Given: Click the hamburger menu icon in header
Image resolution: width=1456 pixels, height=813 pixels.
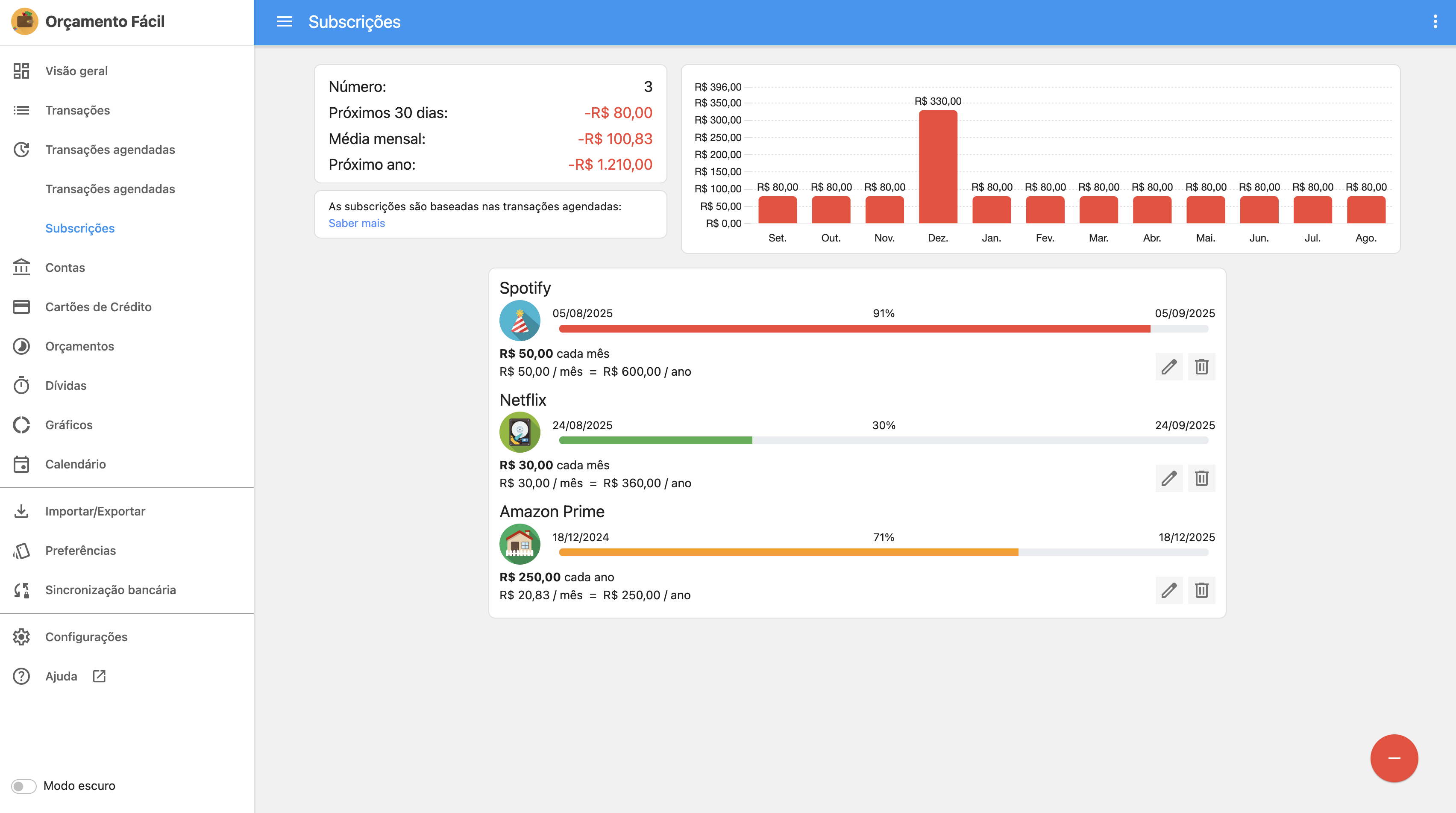Looking at the screenshot, I should pos(284,21).
